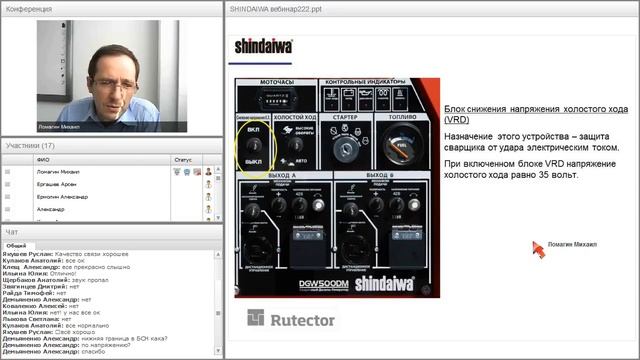The width and height of the screenshot is (640, 360).
Task: Click the grey status icon for Ломагин Михаил
Action: coord(177,172)
